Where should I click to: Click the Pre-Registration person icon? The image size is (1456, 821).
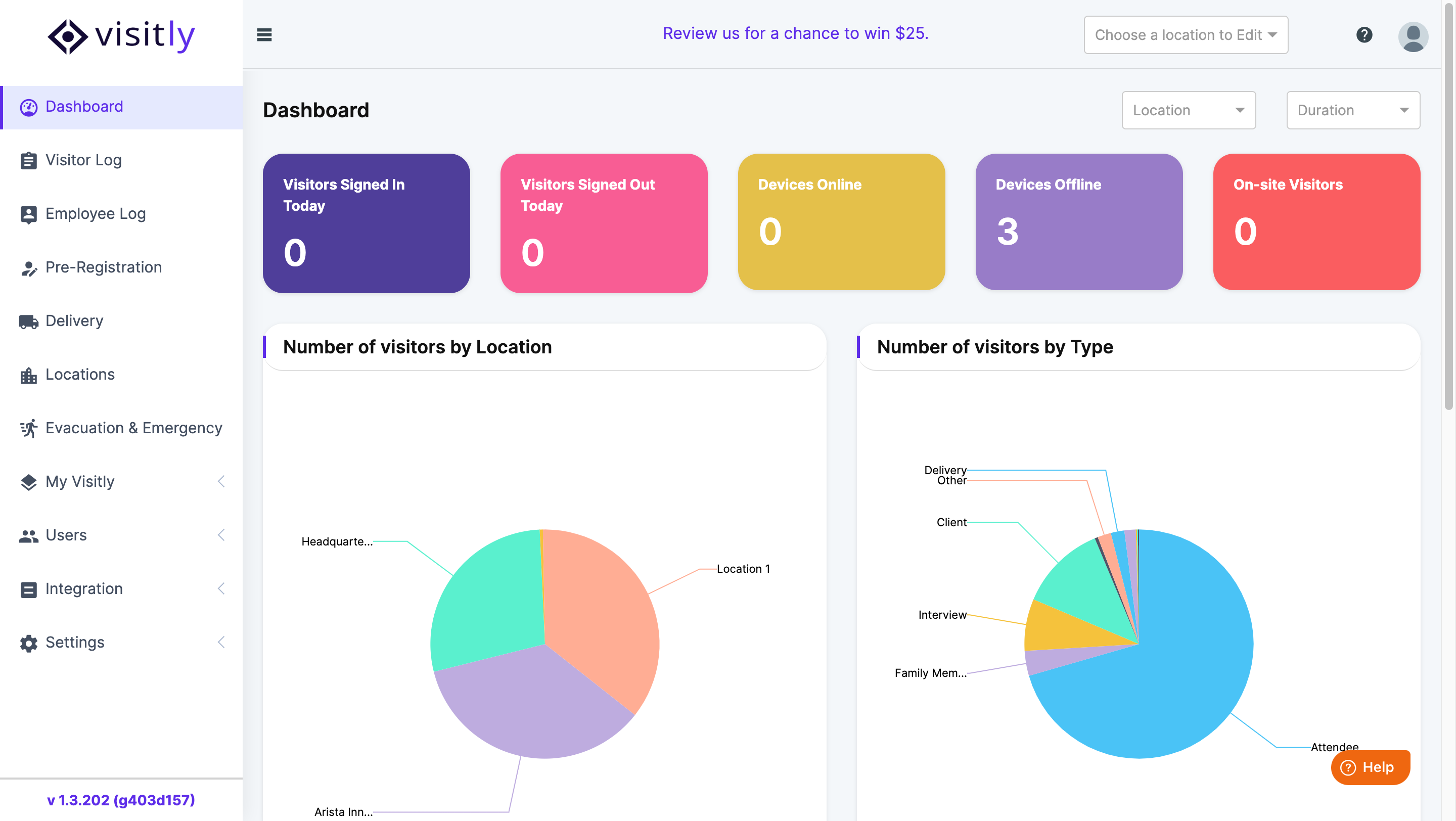pos(28,268)
